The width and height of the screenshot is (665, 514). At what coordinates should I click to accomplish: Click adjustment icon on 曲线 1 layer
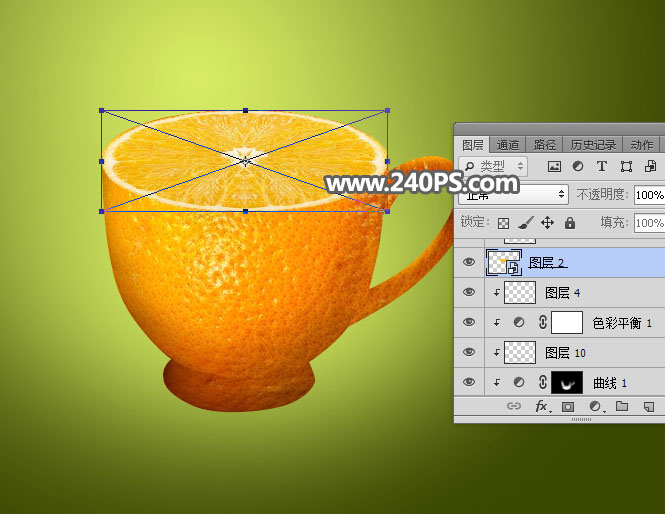(519, 383)
